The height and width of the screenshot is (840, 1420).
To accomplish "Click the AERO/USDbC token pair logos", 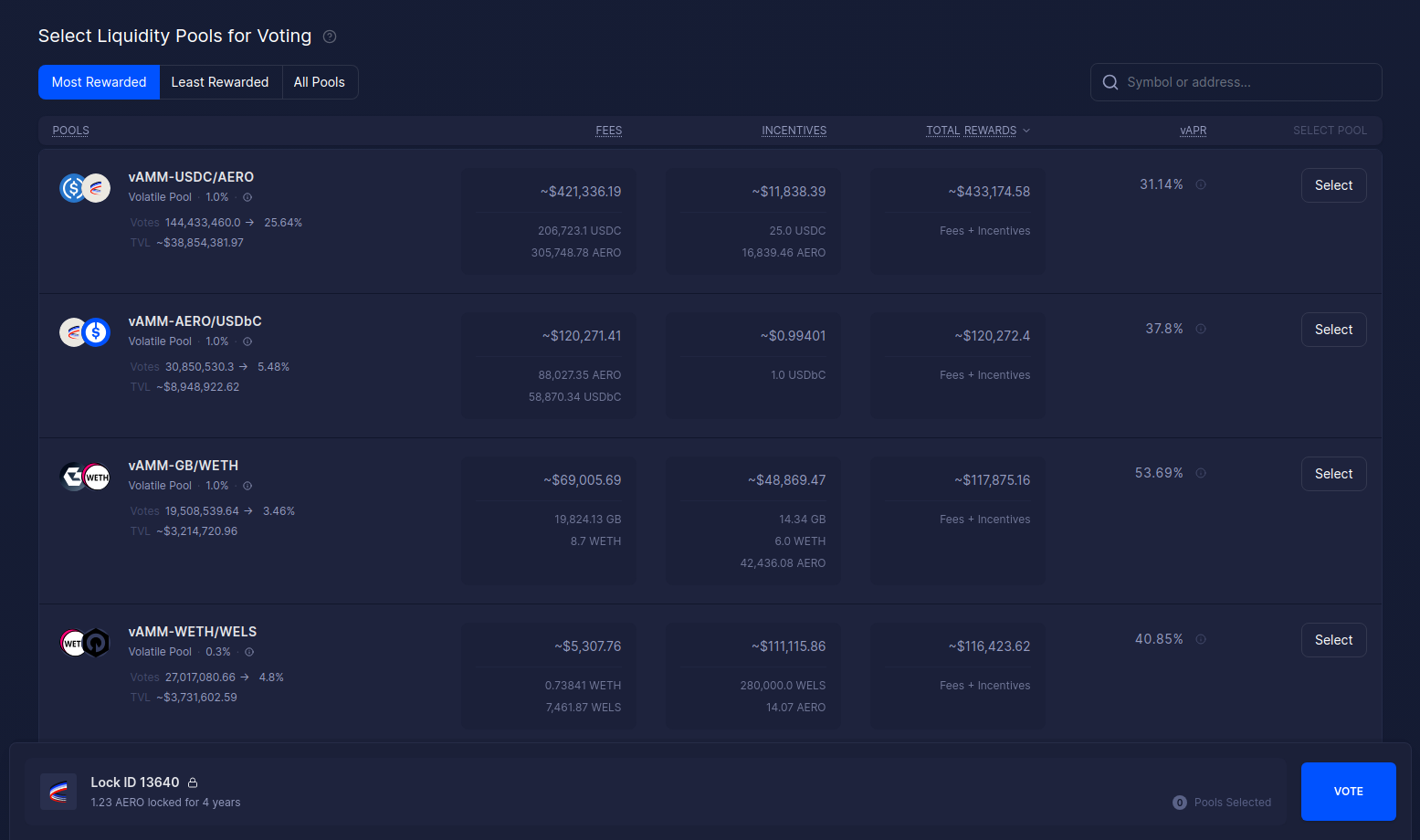I will tap(84, 331).
